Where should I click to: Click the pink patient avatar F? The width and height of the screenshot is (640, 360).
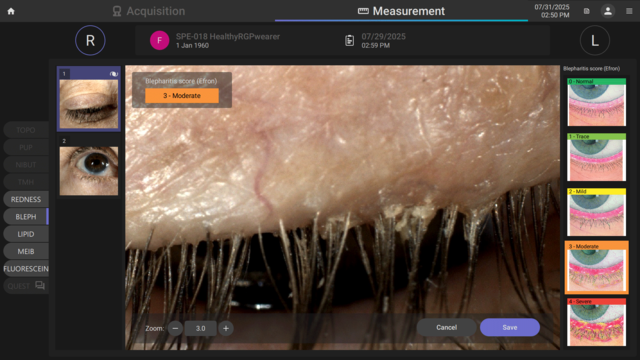tap(159, 40)
